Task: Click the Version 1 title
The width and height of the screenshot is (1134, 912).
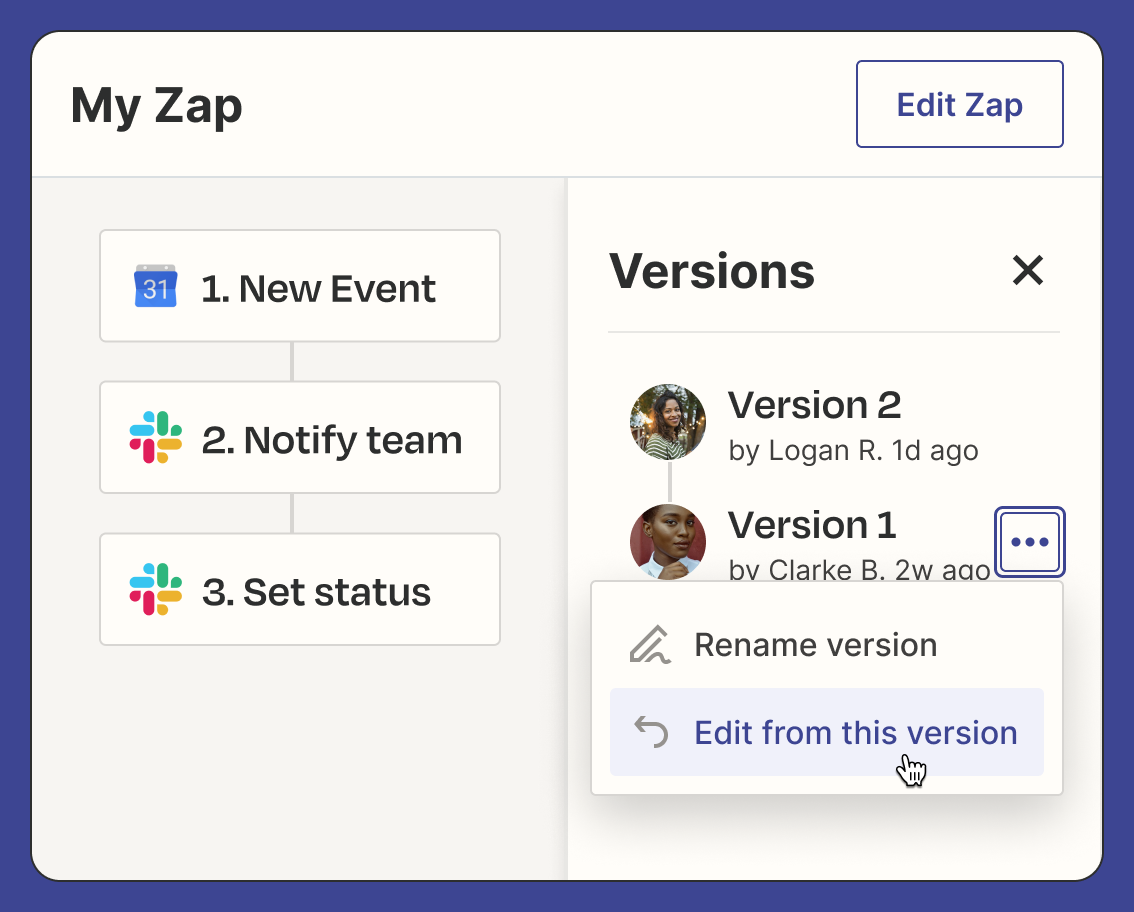Action: (811, 525)
